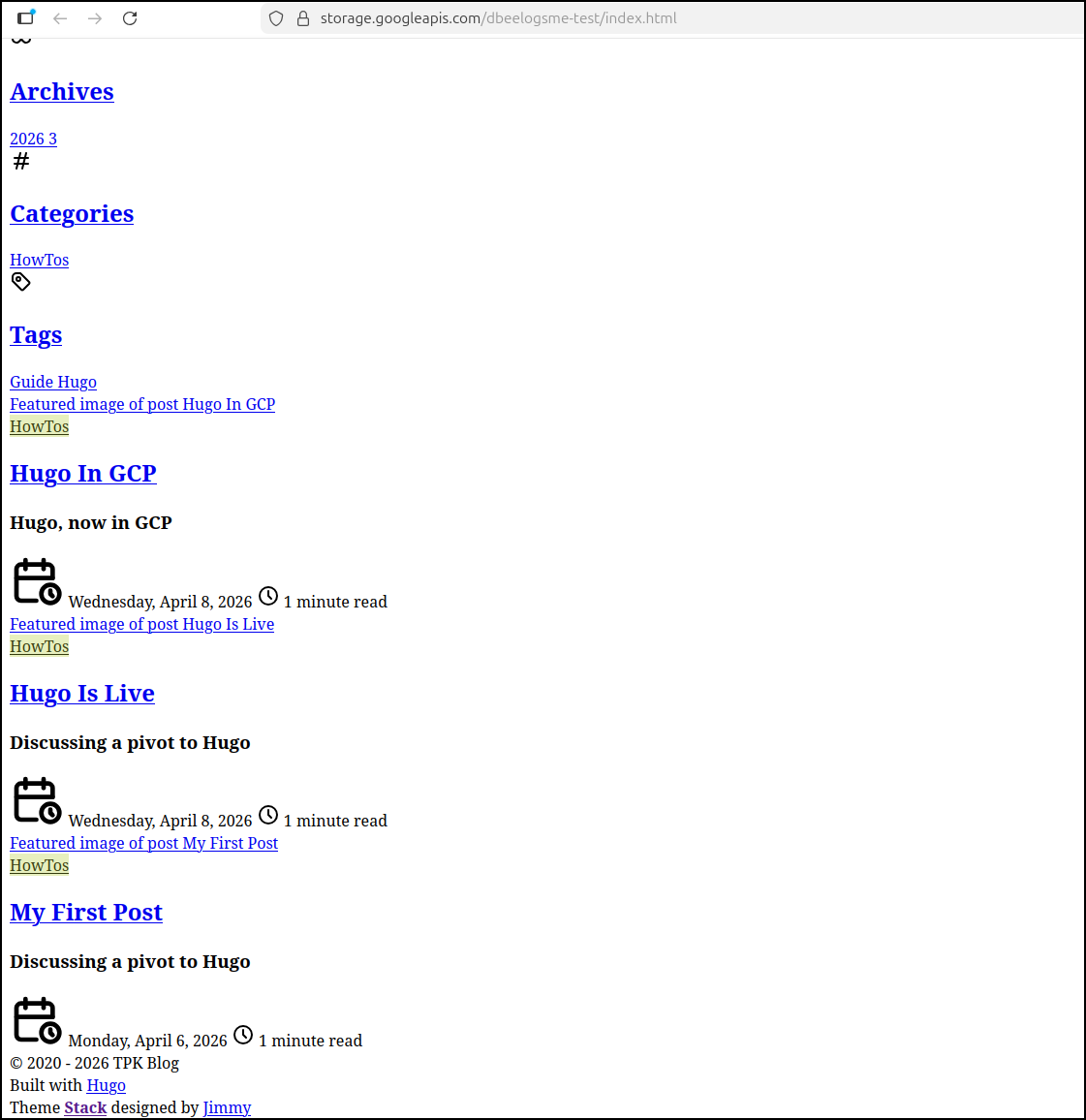Go back using the browser back arrow
The image size is (1086, 1120).
tap(60, 17)
